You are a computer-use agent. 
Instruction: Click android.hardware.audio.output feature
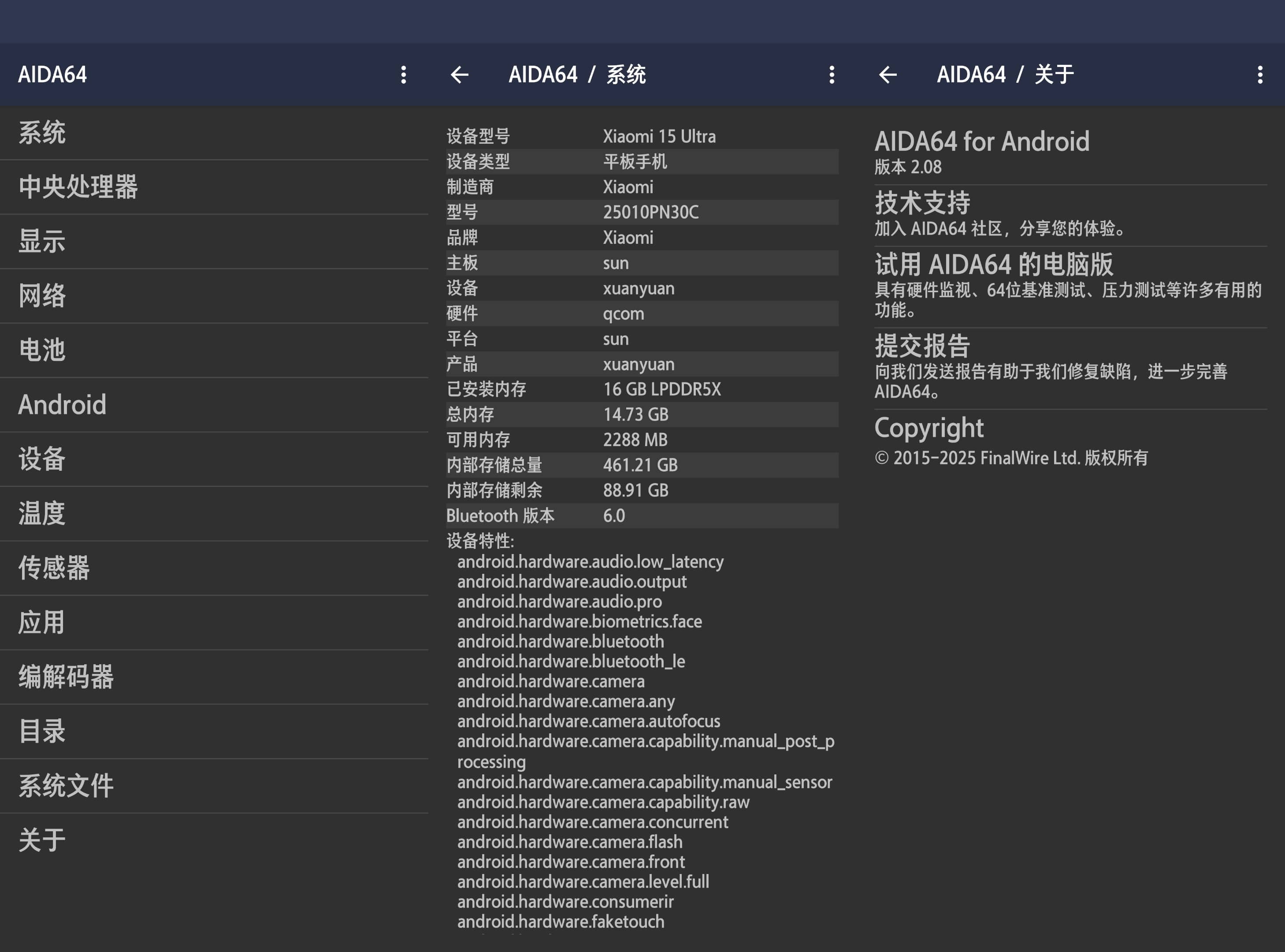tap(572, 582)
